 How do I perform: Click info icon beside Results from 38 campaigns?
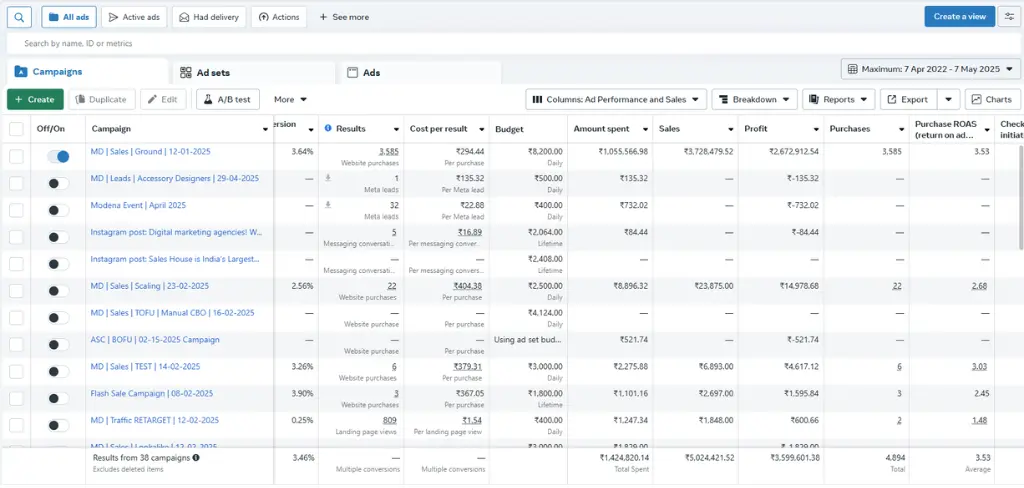point(196,458)
